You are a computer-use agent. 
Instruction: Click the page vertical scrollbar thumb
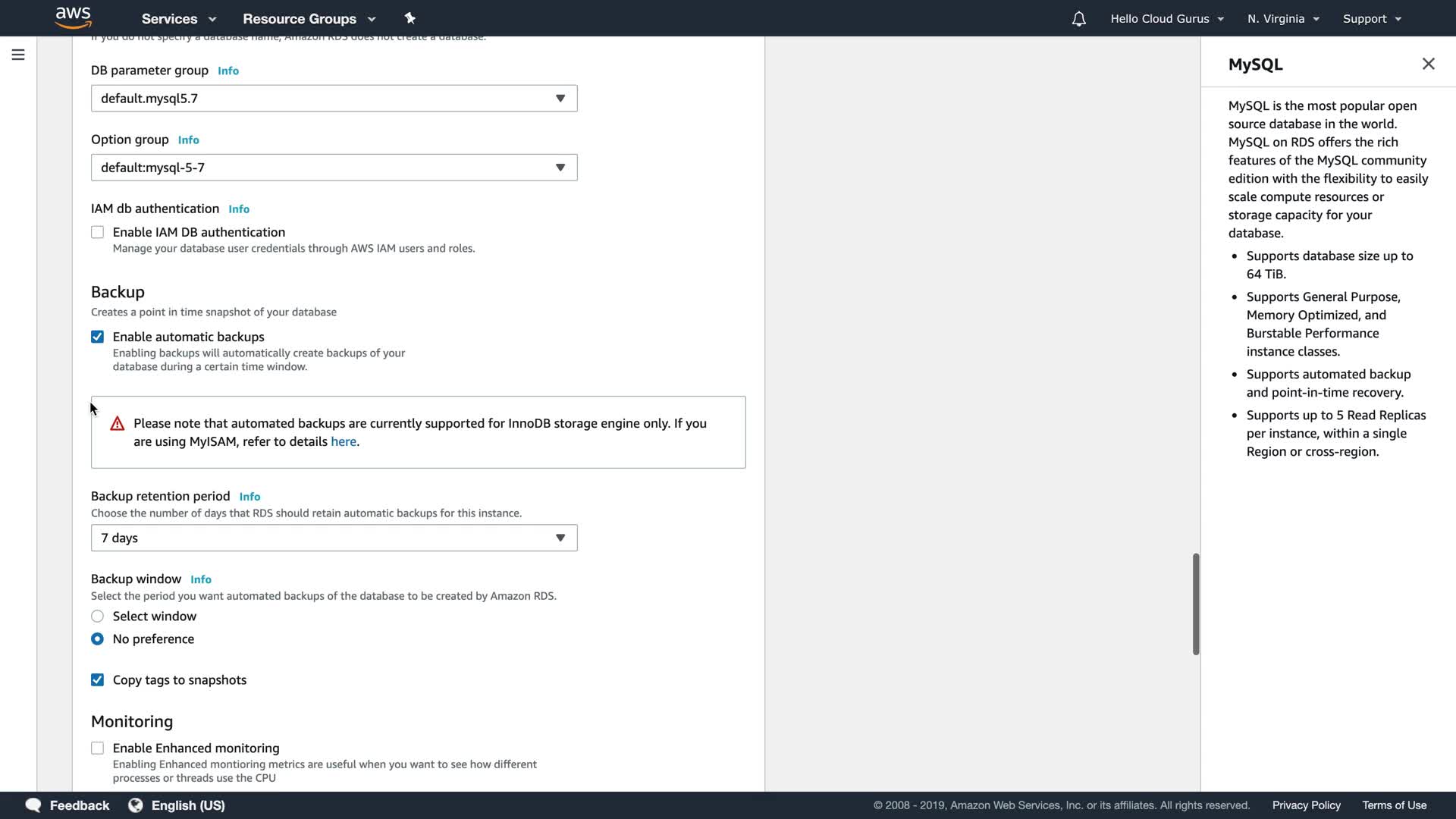click(x=1195, y=604)
